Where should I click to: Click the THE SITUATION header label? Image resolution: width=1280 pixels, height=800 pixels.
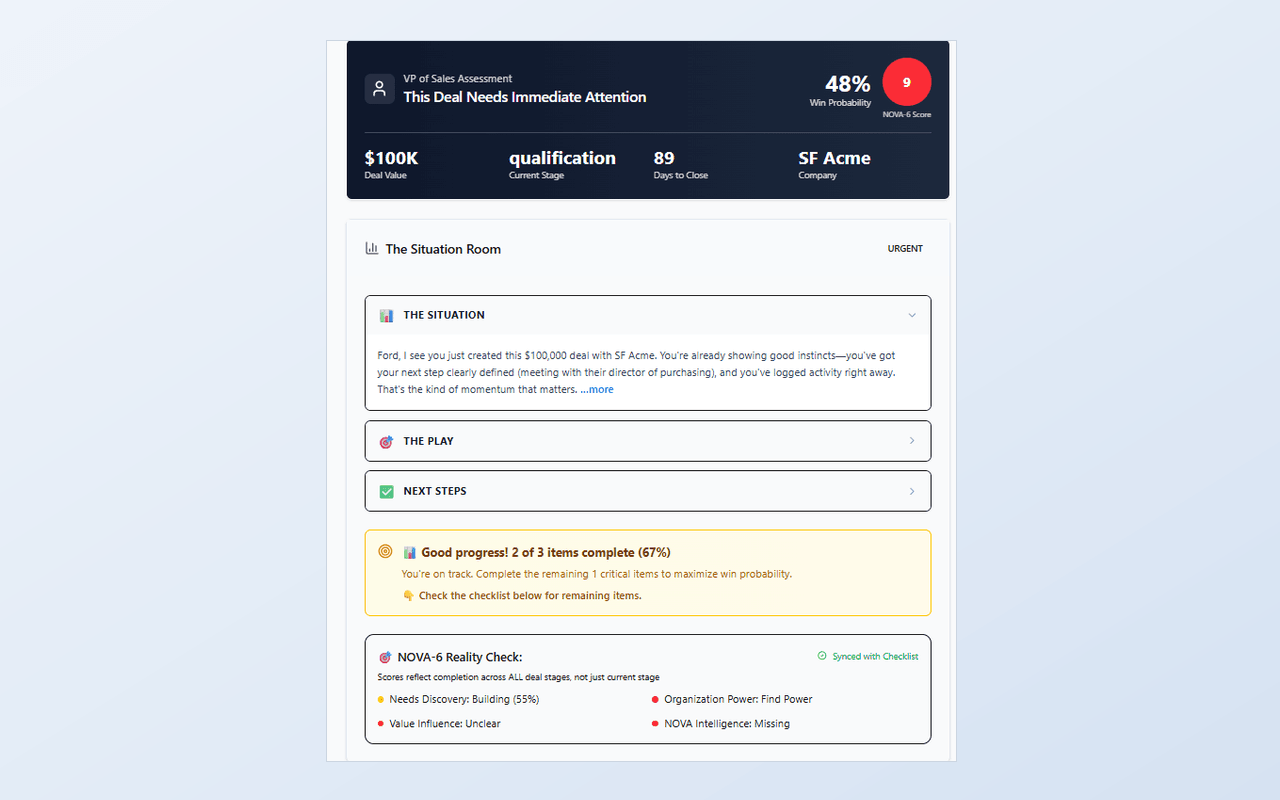pyautogui.click(x=444, y=315)
